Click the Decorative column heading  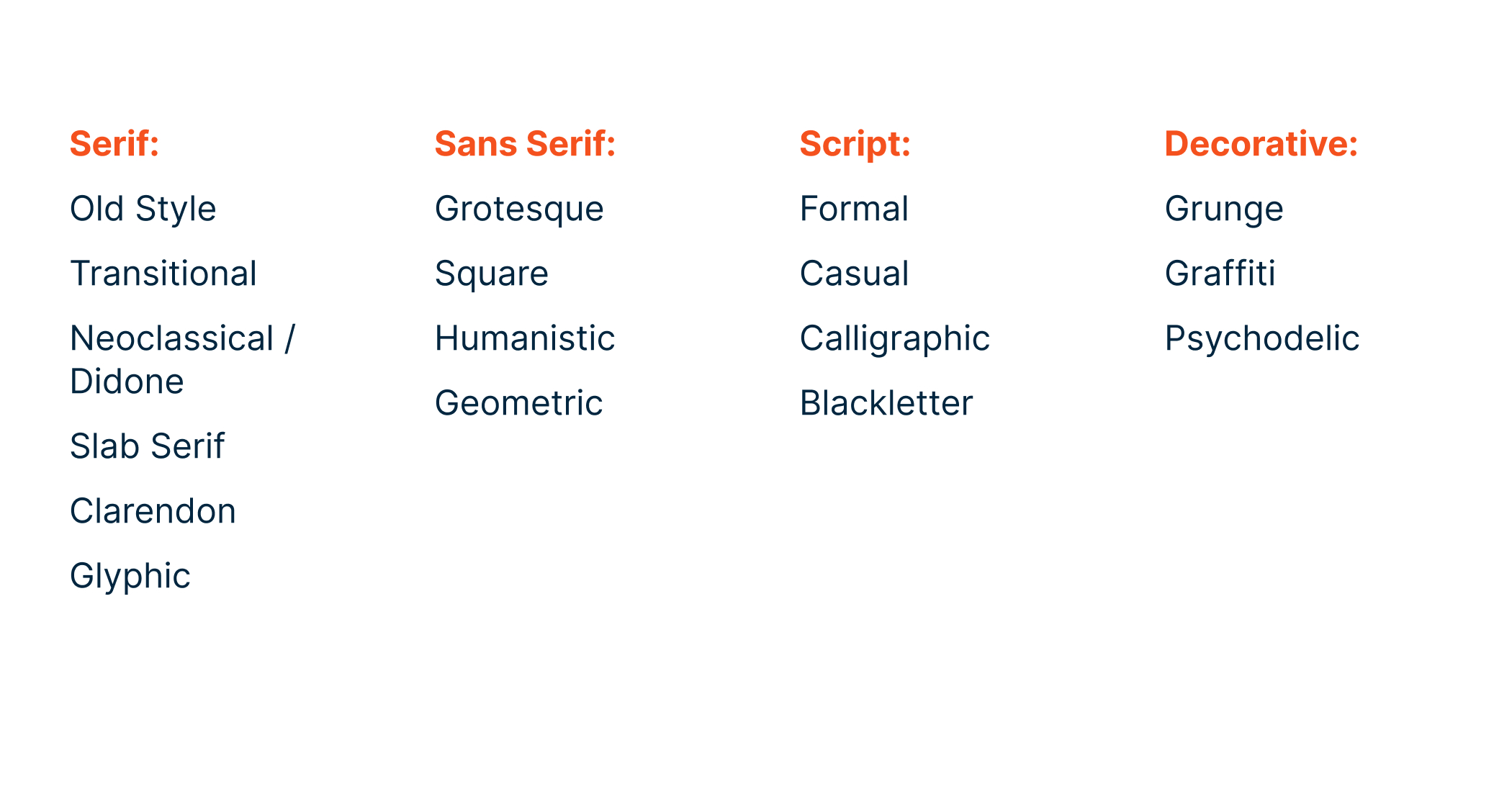pos(1261,143)
